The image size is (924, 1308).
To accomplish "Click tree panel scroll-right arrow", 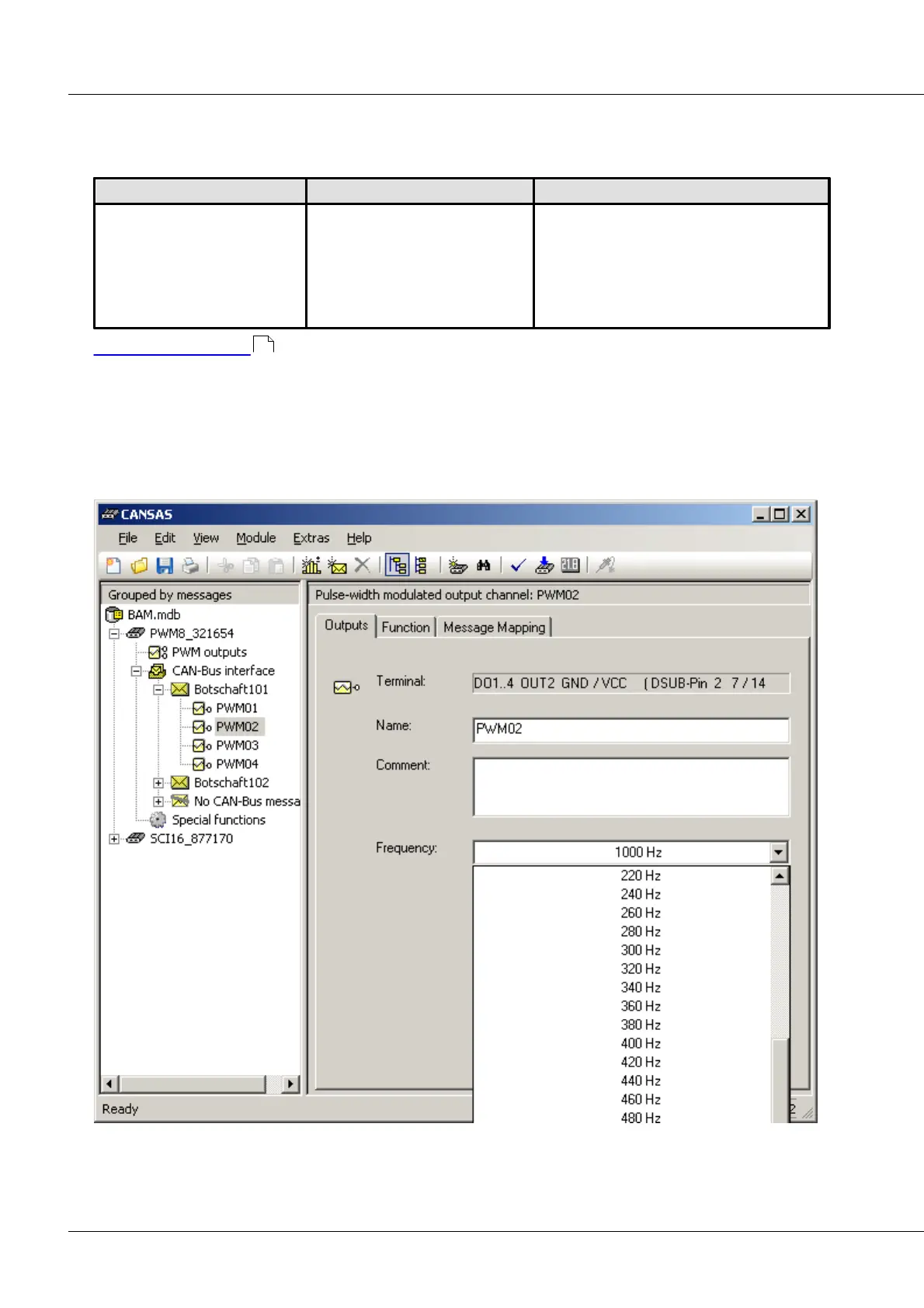I will click(291, 1084).
